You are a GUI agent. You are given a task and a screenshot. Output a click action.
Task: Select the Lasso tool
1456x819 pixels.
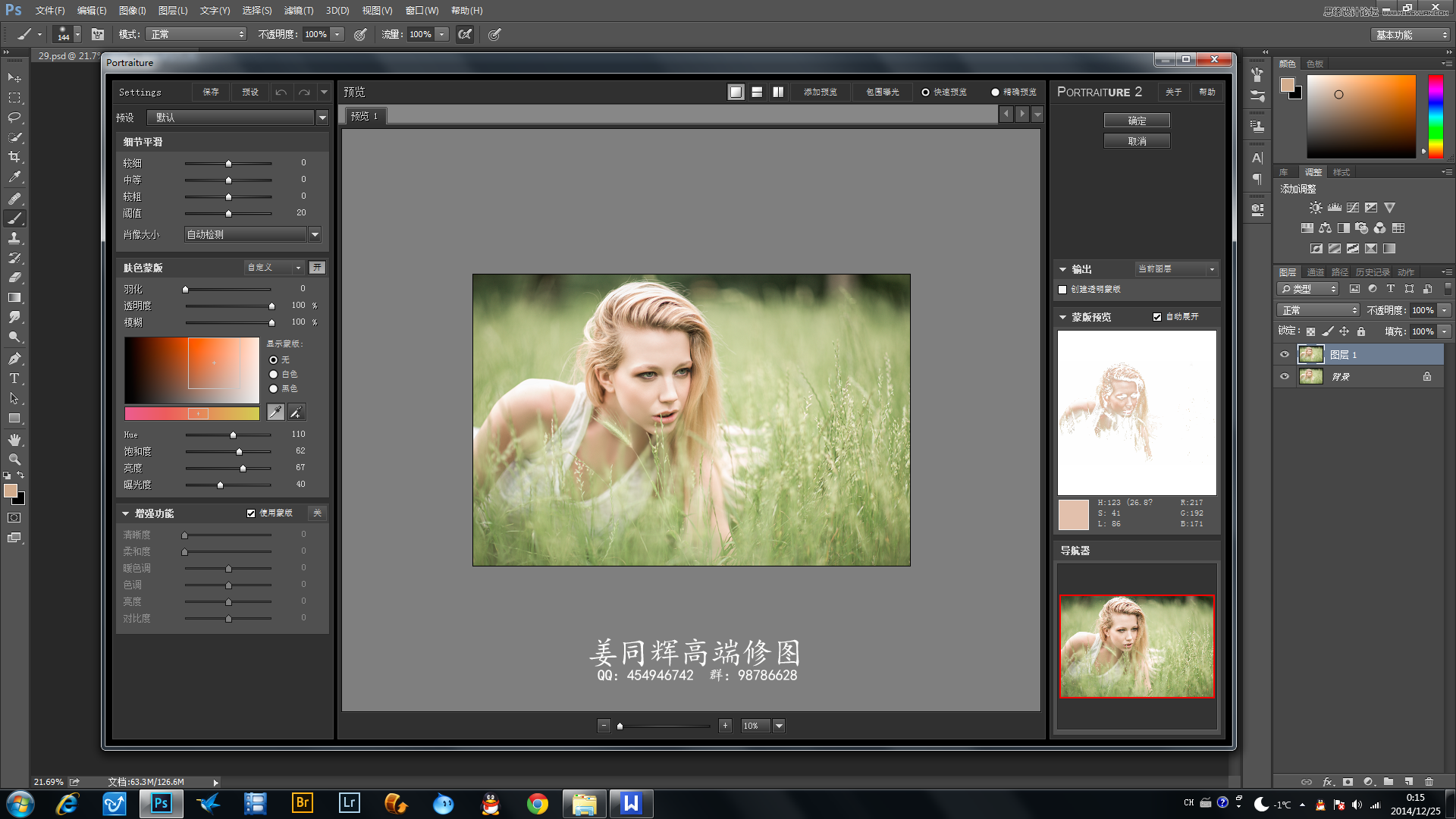click(14, 118)
